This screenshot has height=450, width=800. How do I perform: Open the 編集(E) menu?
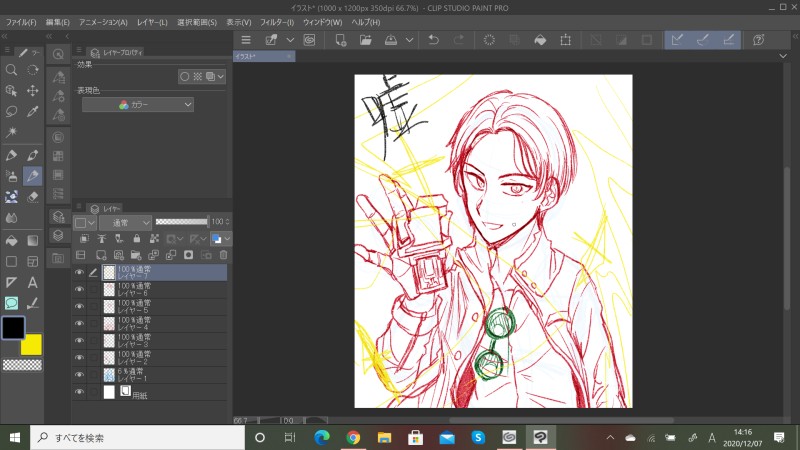point(58,22)
